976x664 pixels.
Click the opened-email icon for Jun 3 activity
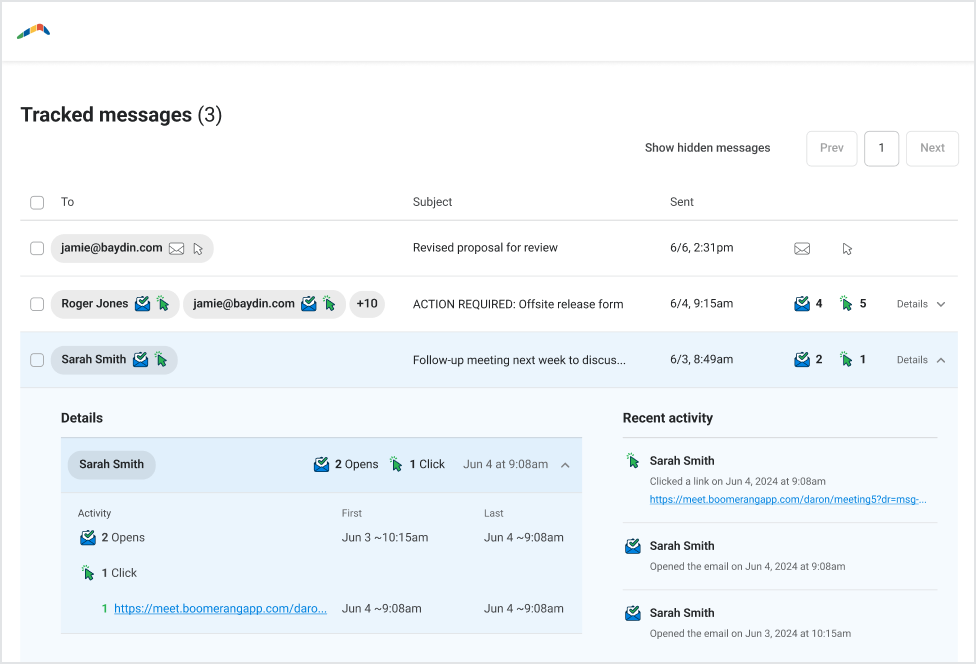[x=632, y=613]
